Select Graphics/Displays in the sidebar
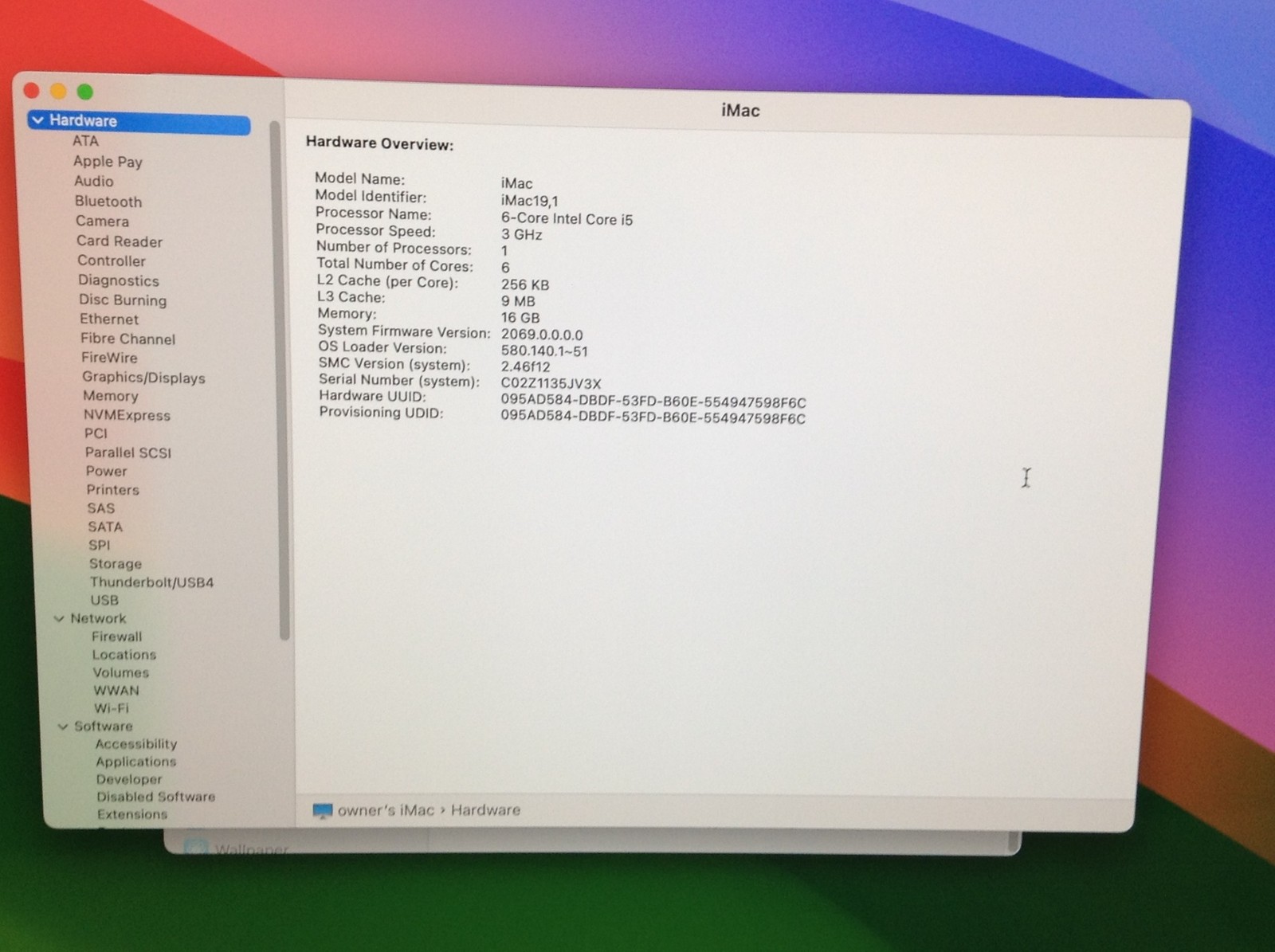Screen dimensions: 1275x952 pos(143,378)
